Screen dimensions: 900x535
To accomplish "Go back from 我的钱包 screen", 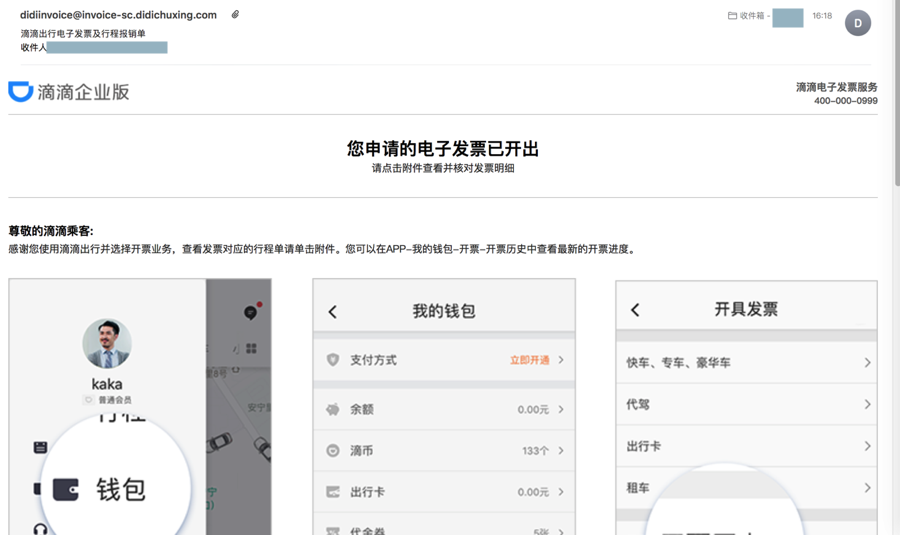I will pyautogui.click(x=333, y=312).
